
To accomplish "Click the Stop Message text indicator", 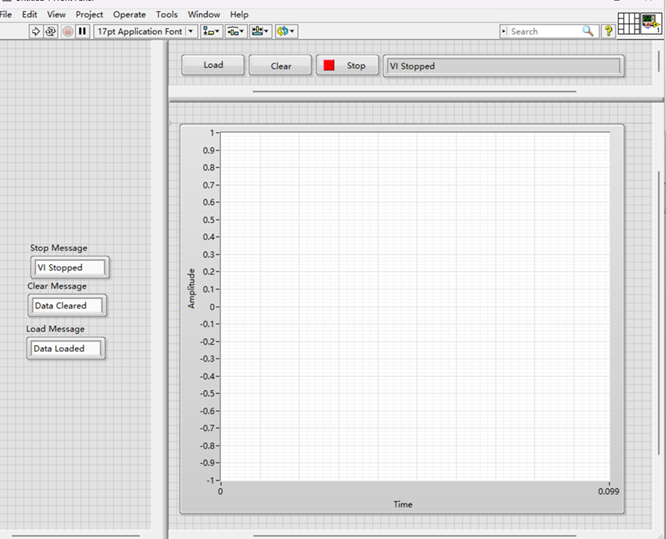I will pyautogui.click(x=69, y=268).
